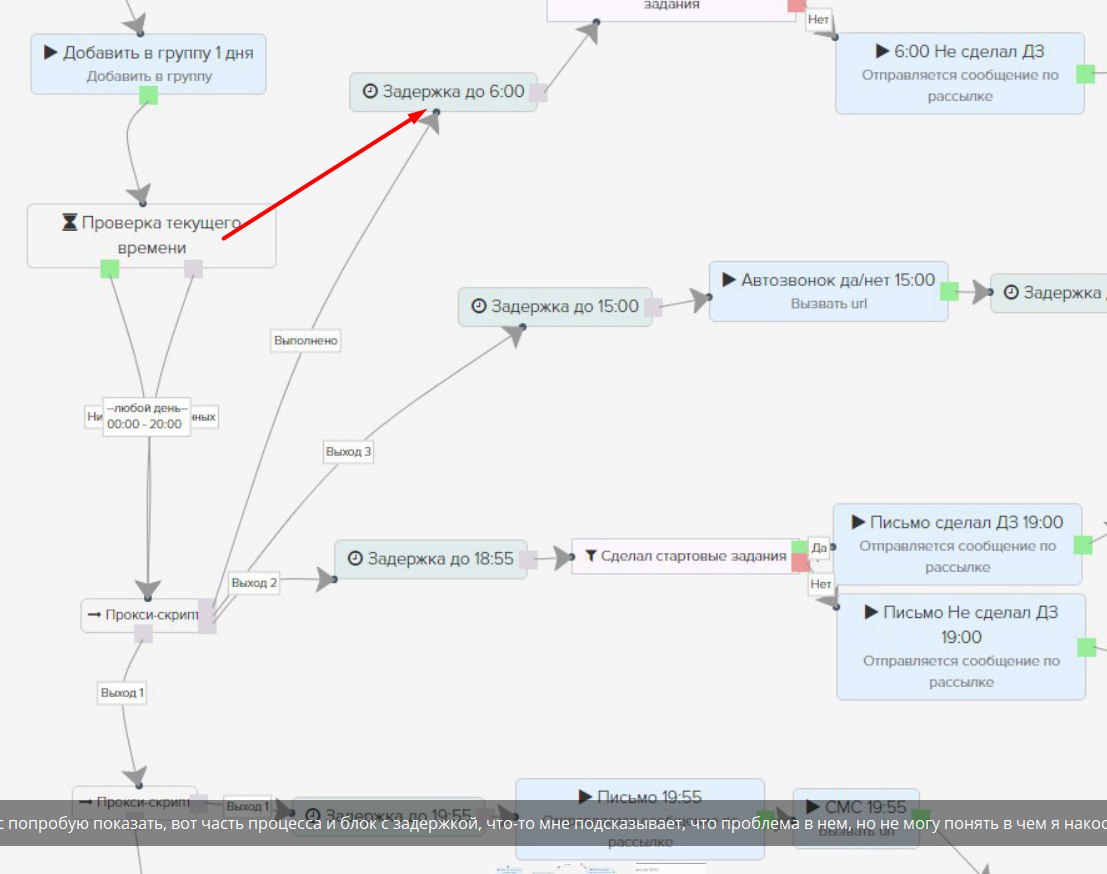Open the 'Добавить в группу 1 дня' block
Screen dimensions: 1107x874
148,64
